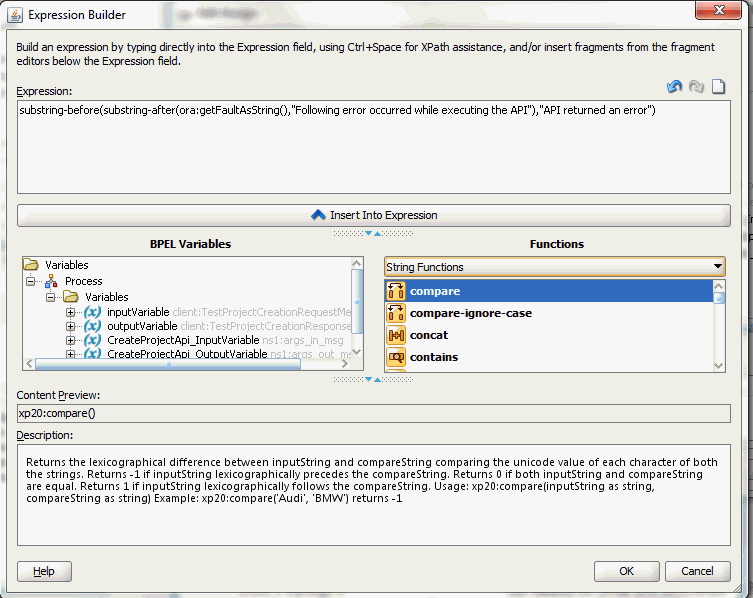Screen dimensions: 753x598
Task: Expand the CreateProjectApi_InputVariable node
Action: coord(71,341)
